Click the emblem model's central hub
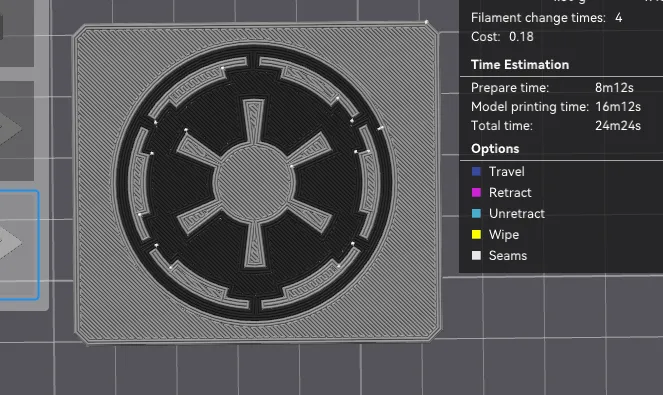 255,182
